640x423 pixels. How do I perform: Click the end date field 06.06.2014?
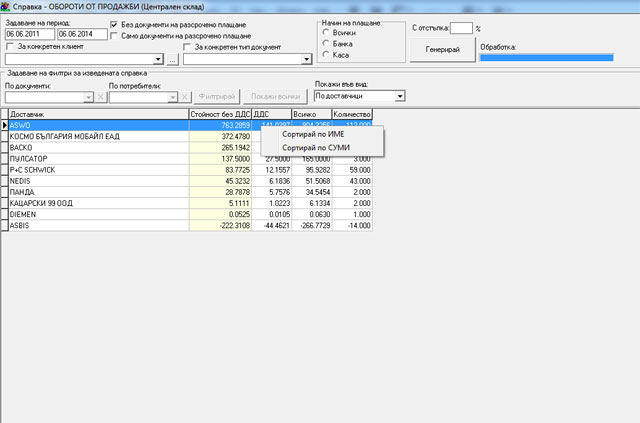point(82,34)
